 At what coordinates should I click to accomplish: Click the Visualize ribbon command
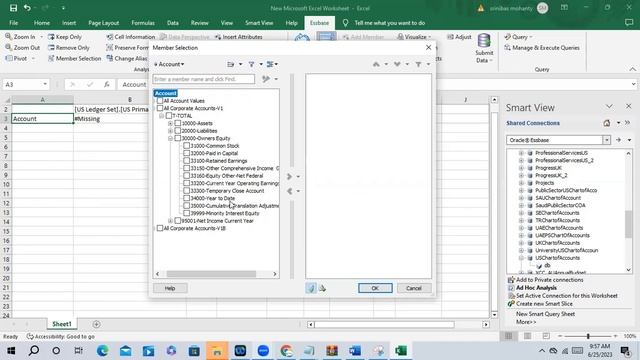413,37
